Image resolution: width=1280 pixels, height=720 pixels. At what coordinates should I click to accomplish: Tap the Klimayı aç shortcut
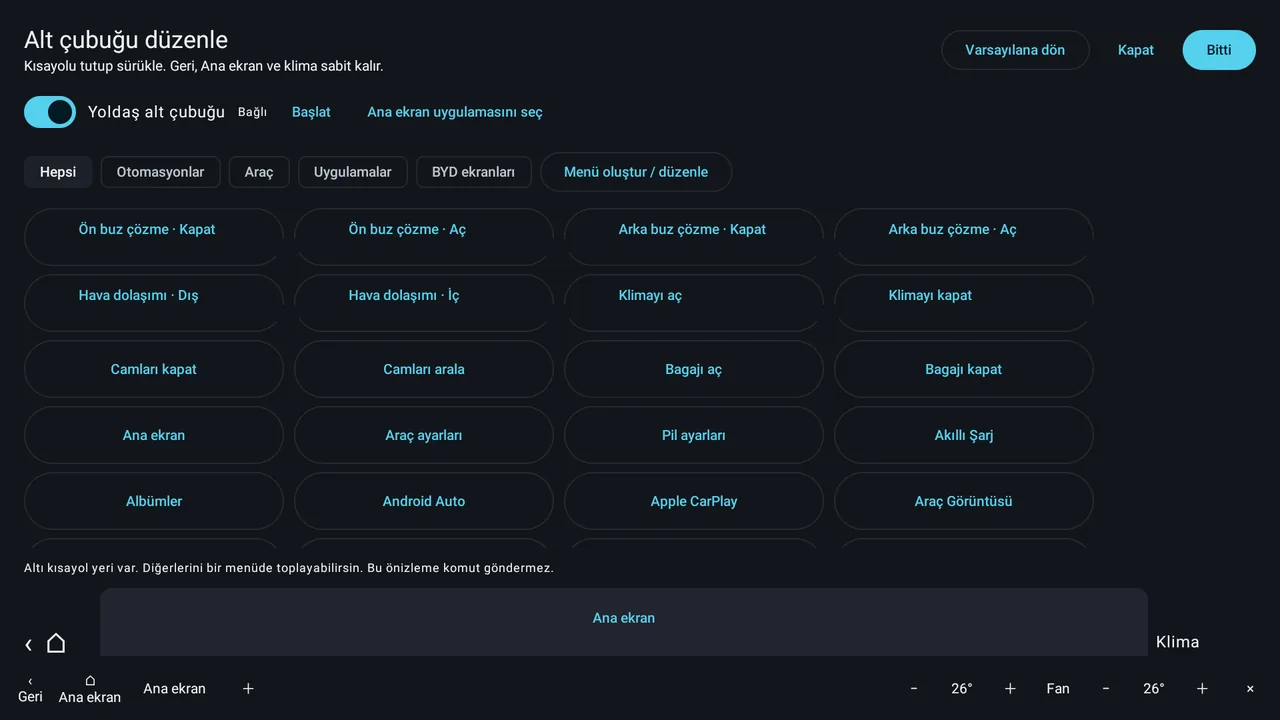[694, 303]
